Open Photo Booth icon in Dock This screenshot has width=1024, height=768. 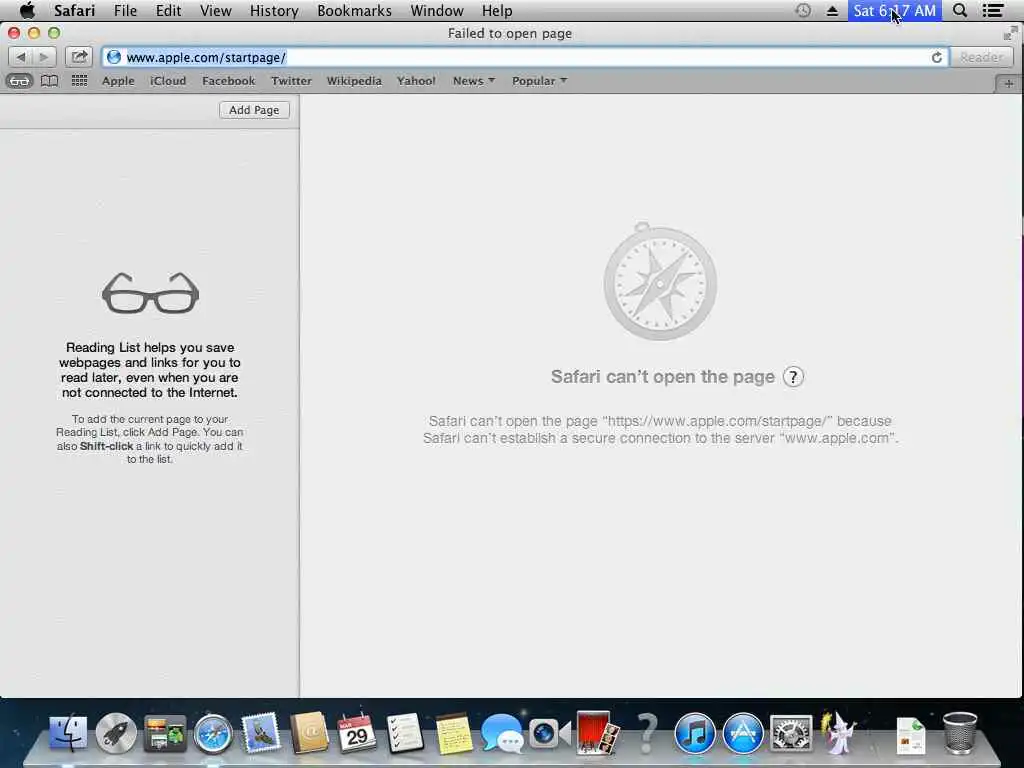pyautogui.click(x=598, y=733)
